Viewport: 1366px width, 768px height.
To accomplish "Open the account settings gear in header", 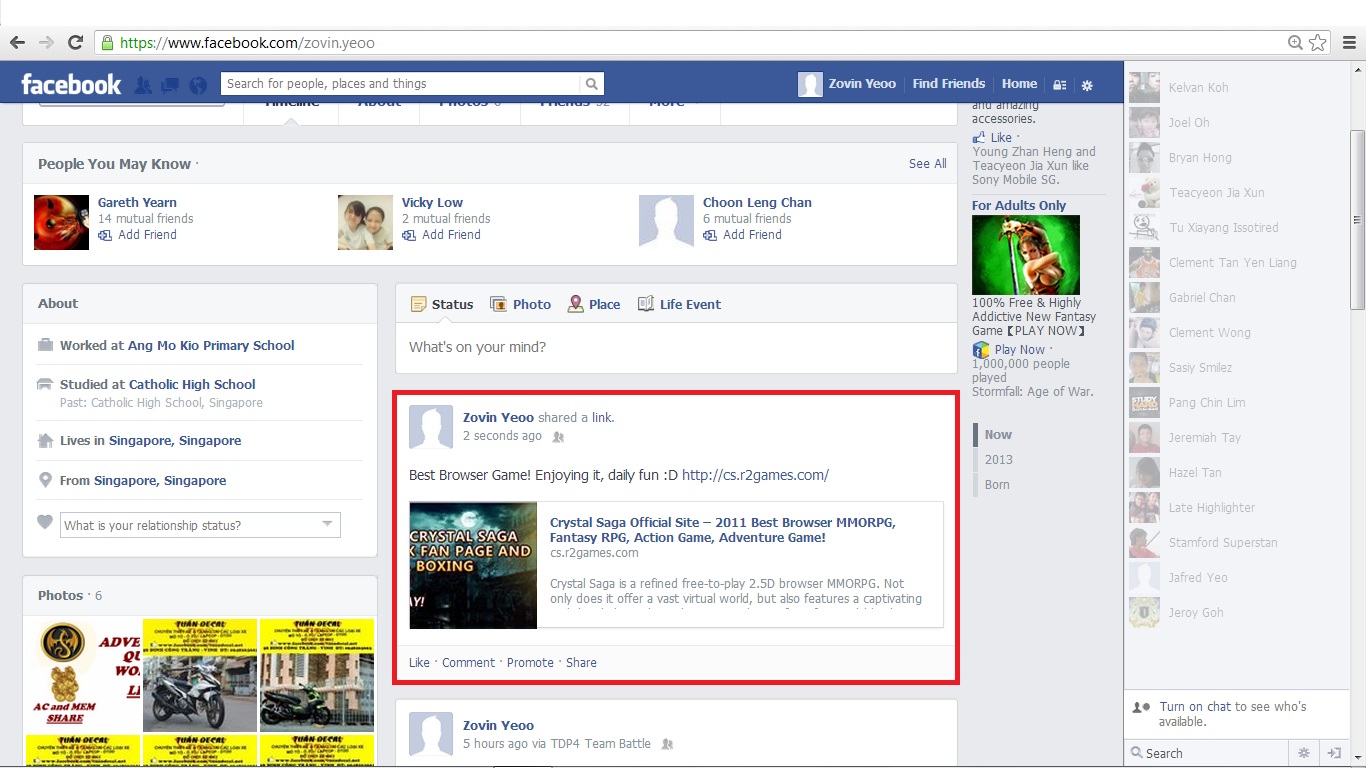I will (x=1087, y=85).
